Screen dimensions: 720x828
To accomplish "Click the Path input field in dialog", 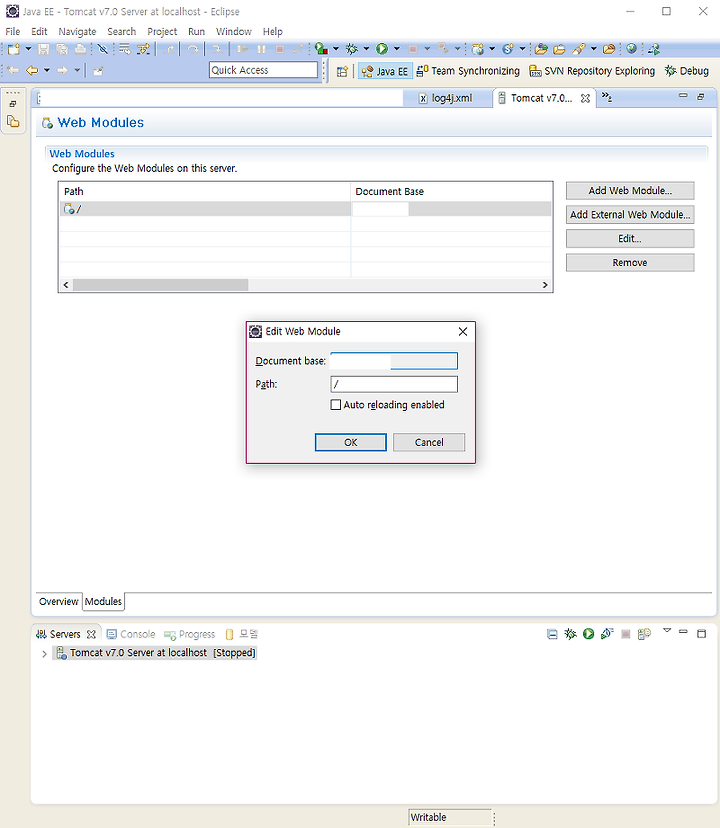I will (394, 384).
